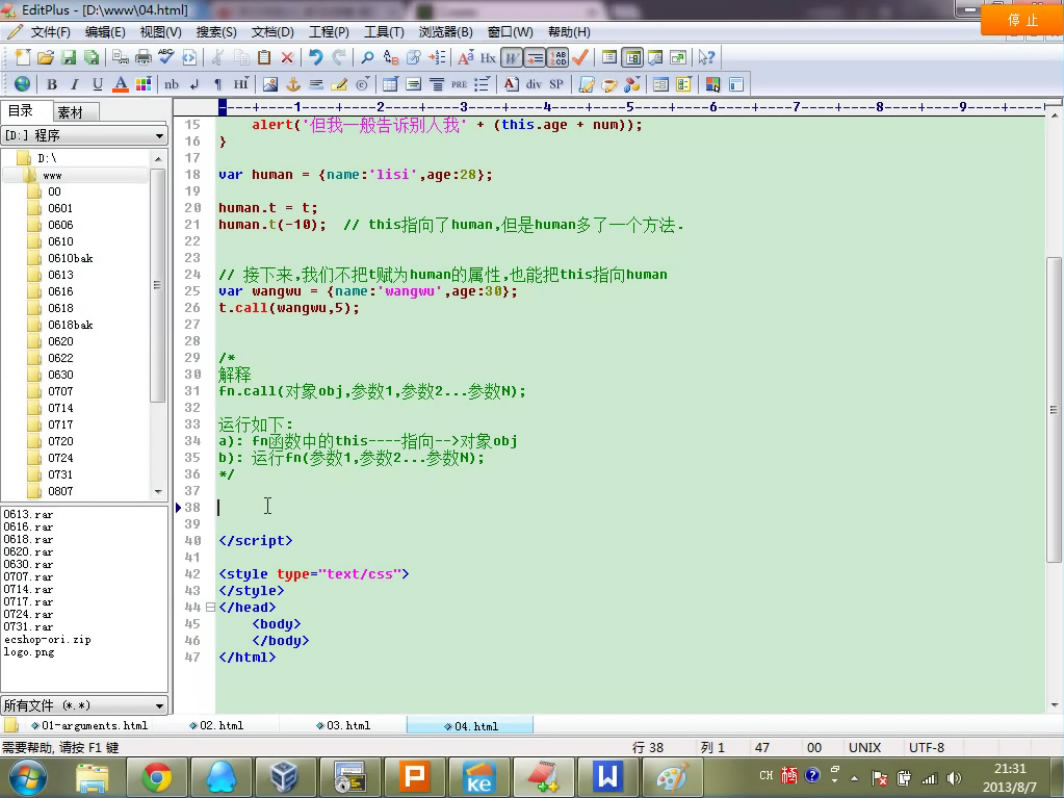Select the 0610bak folder

click(70, 259)
